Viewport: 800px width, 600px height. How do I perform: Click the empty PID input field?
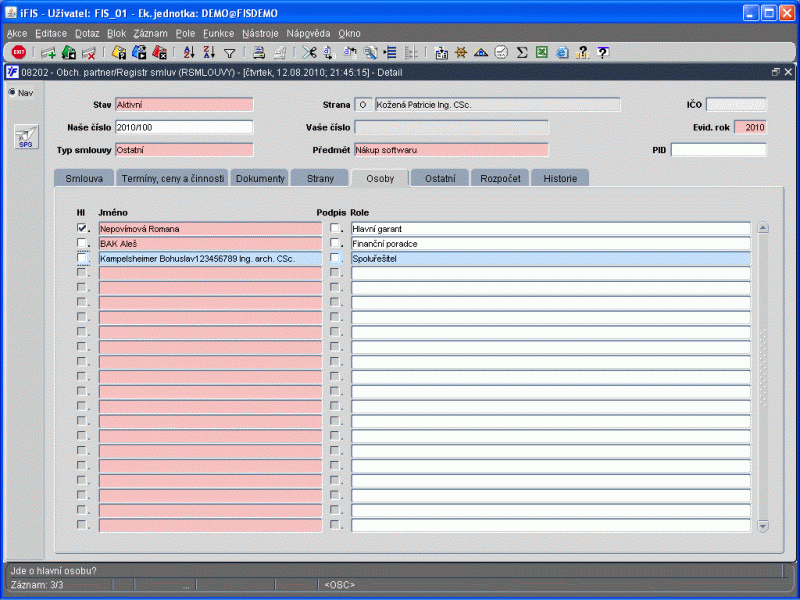(x=718, y=150)
